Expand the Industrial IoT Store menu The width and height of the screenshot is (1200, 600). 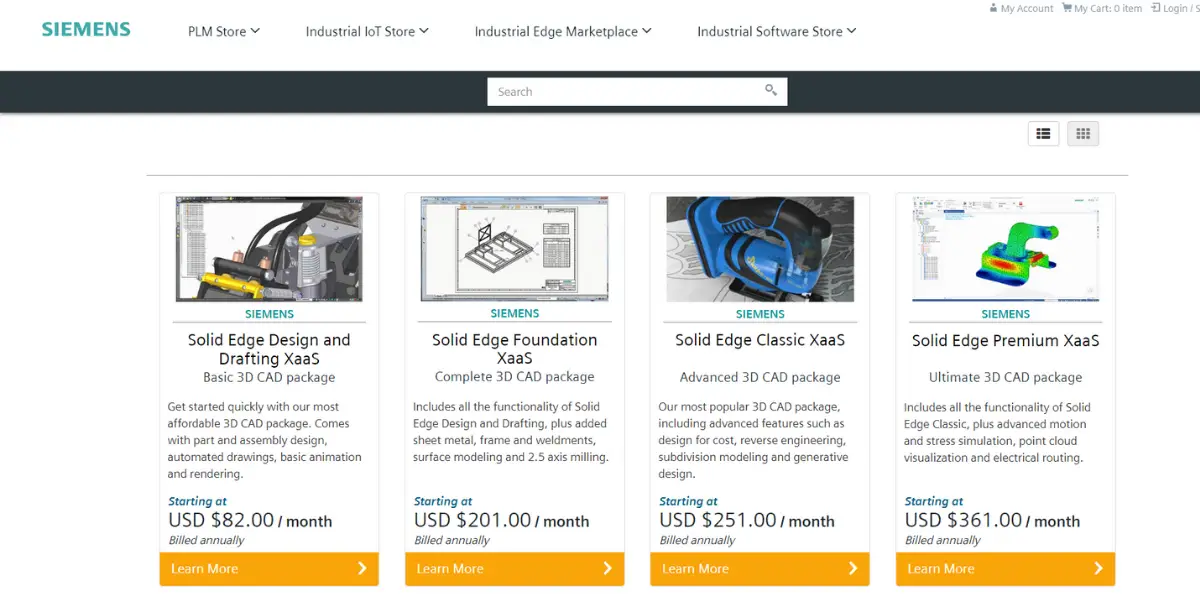click(x=367, y=31)
